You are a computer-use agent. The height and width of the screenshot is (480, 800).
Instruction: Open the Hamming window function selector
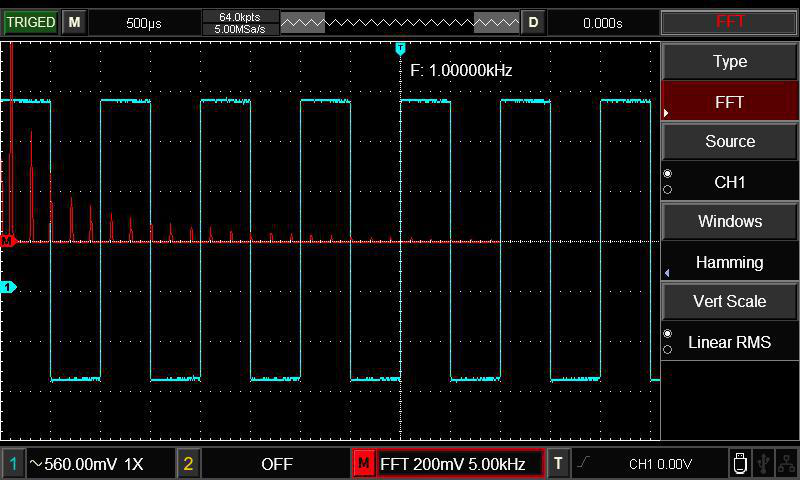729,262
